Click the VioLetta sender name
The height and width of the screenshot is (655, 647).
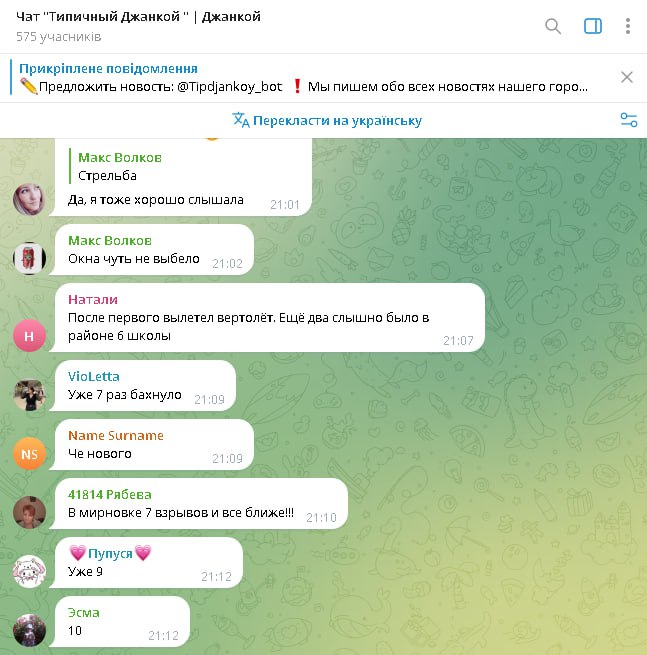[x=94, y=376]
